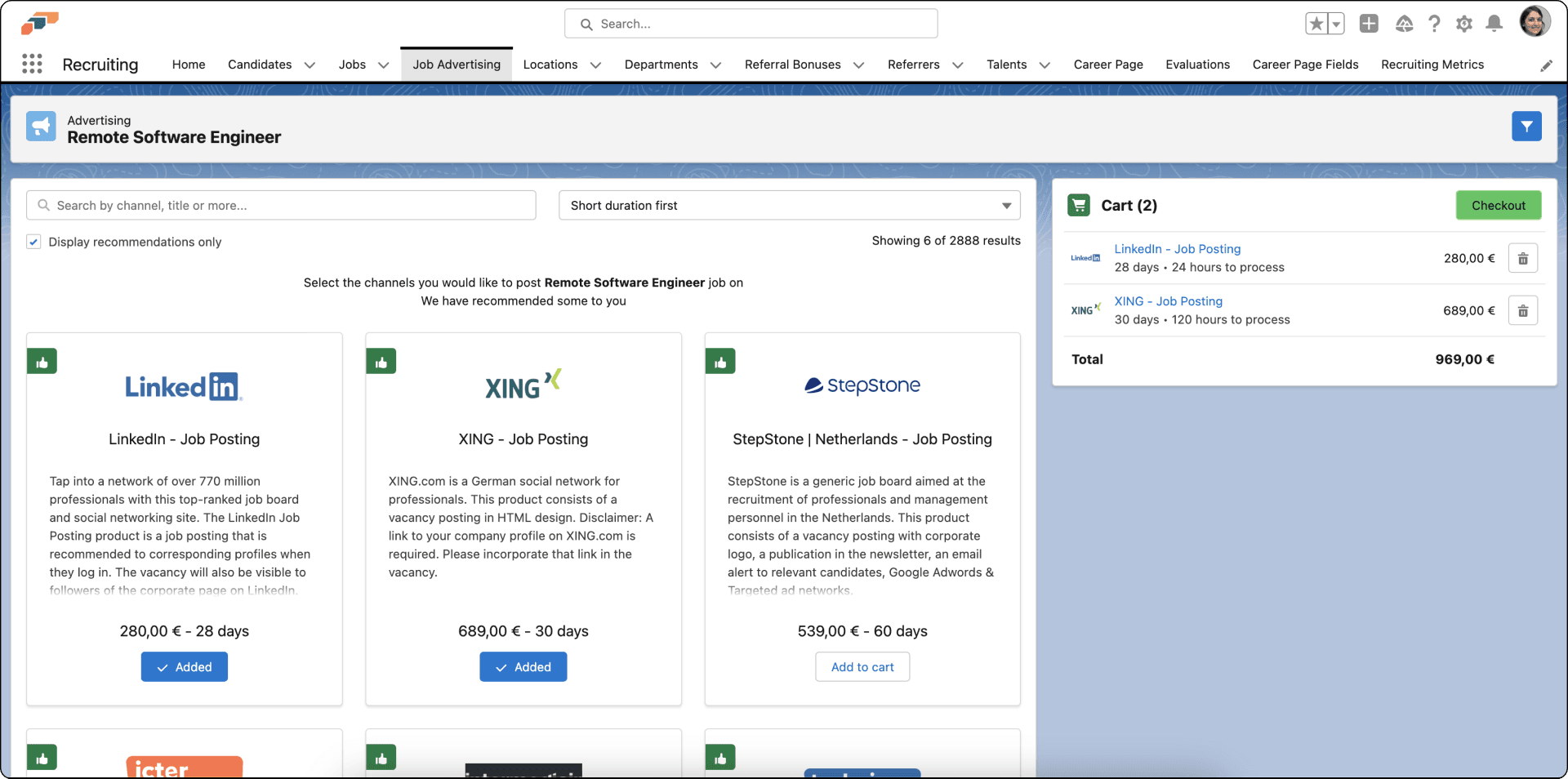Click the "969,00 €" cart total value
The image size is (1568, 779).
click(1465, 359)
